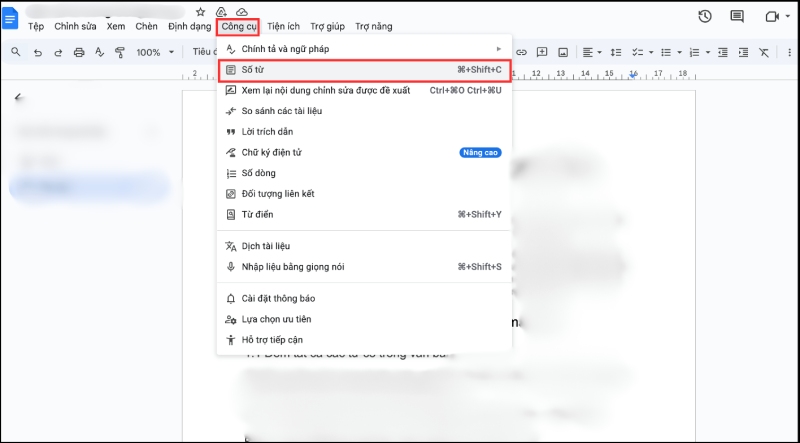Open the alignment dropdown arrow
Image resolution: width=800 pixels, height=443 pixels.
tap(599, 52)
